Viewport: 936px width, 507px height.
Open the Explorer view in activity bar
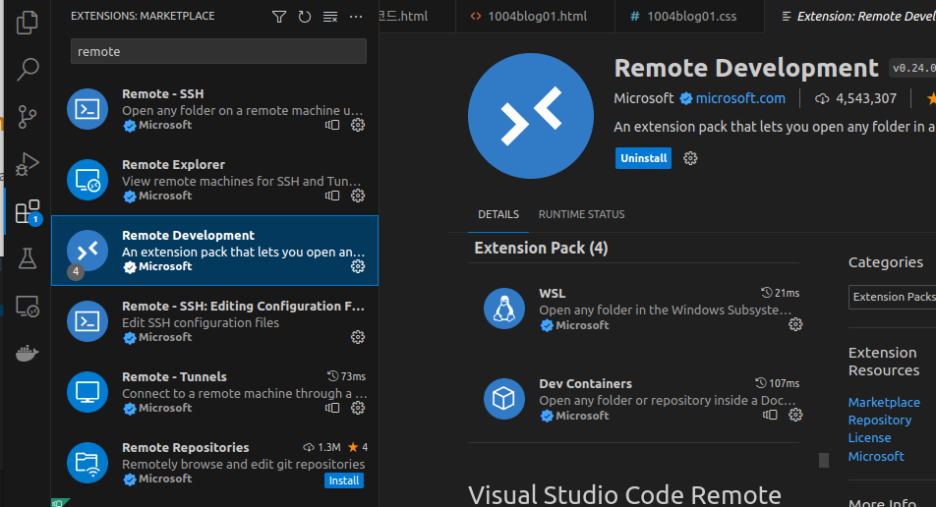[x=27, y=23]
